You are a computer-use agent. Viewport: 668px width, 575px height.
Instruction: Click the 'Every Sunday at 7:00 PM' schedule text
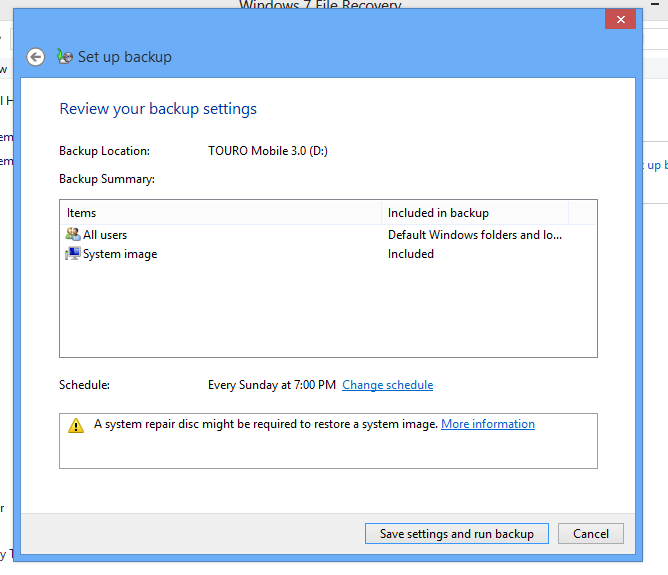272,385
